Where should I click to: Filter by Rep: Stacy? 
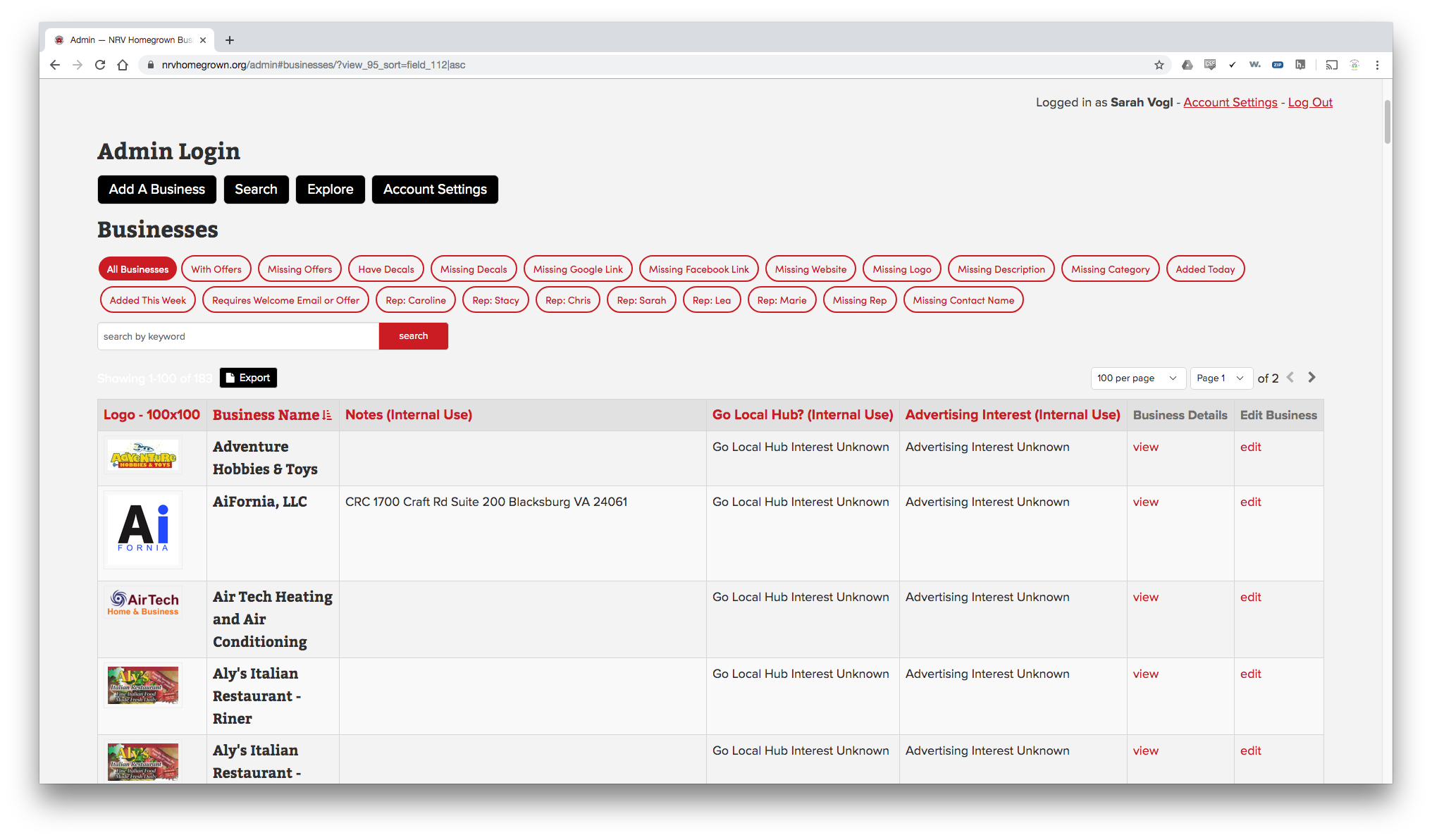coord(495,300)
